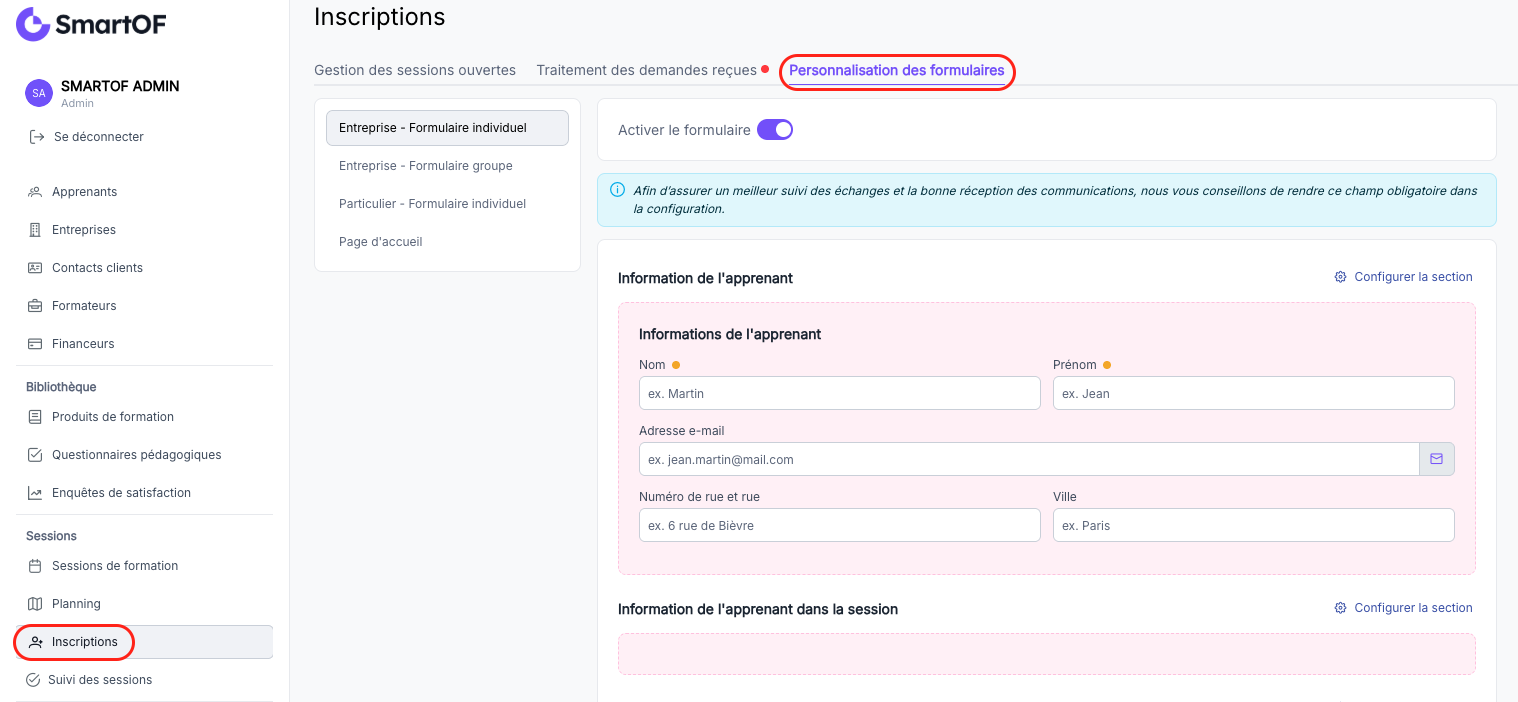
Task: Click the Planning map icon
Action: [x=35, y=604]
